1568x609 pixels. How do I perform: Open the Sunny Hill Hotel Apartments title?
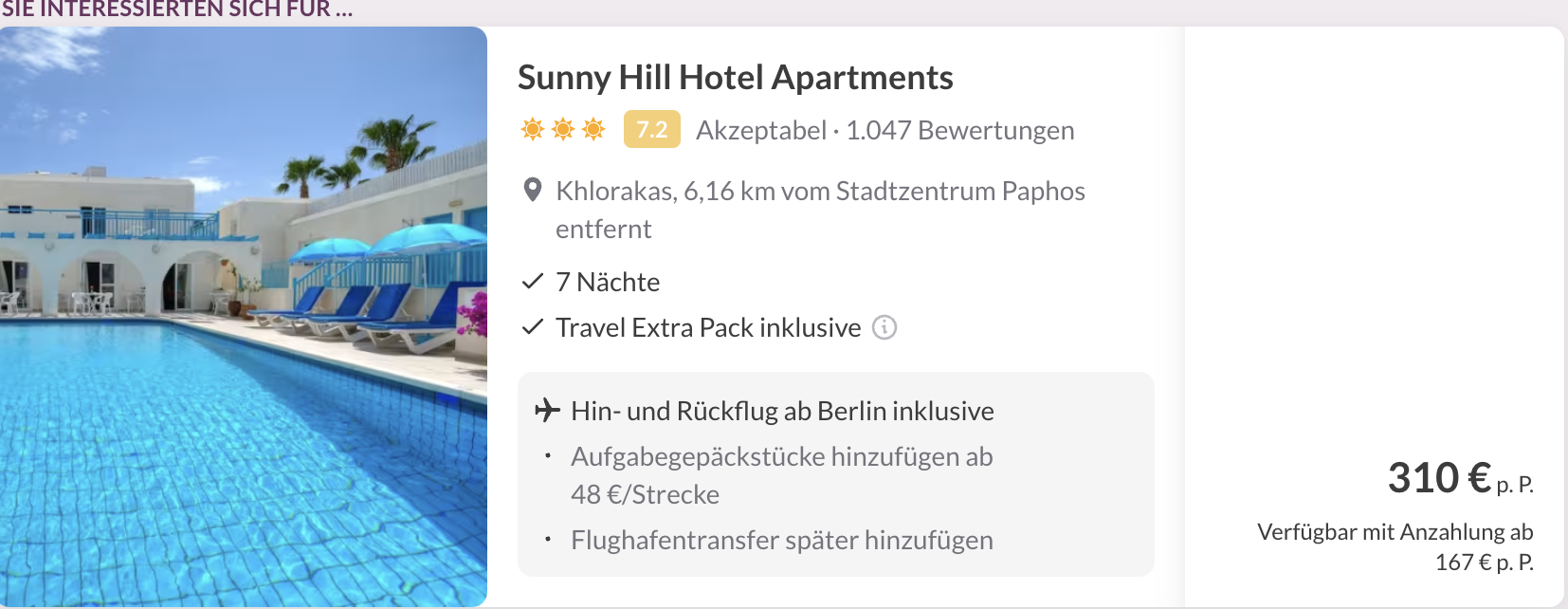[x=735, y=78]
